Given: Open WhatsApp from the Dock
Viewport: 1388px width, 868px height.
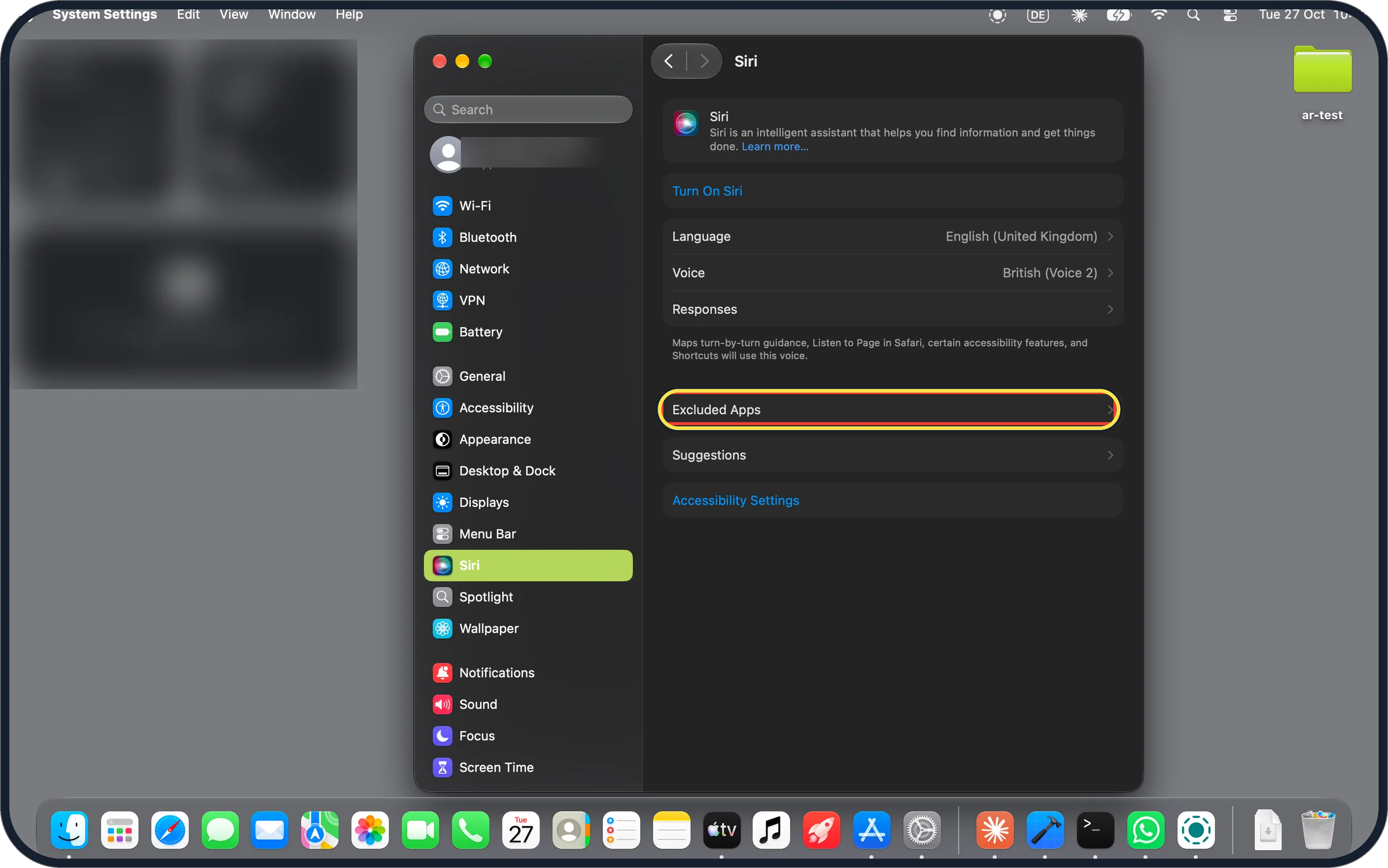Looking at the screenshot, I should [x=1145, y=830].
